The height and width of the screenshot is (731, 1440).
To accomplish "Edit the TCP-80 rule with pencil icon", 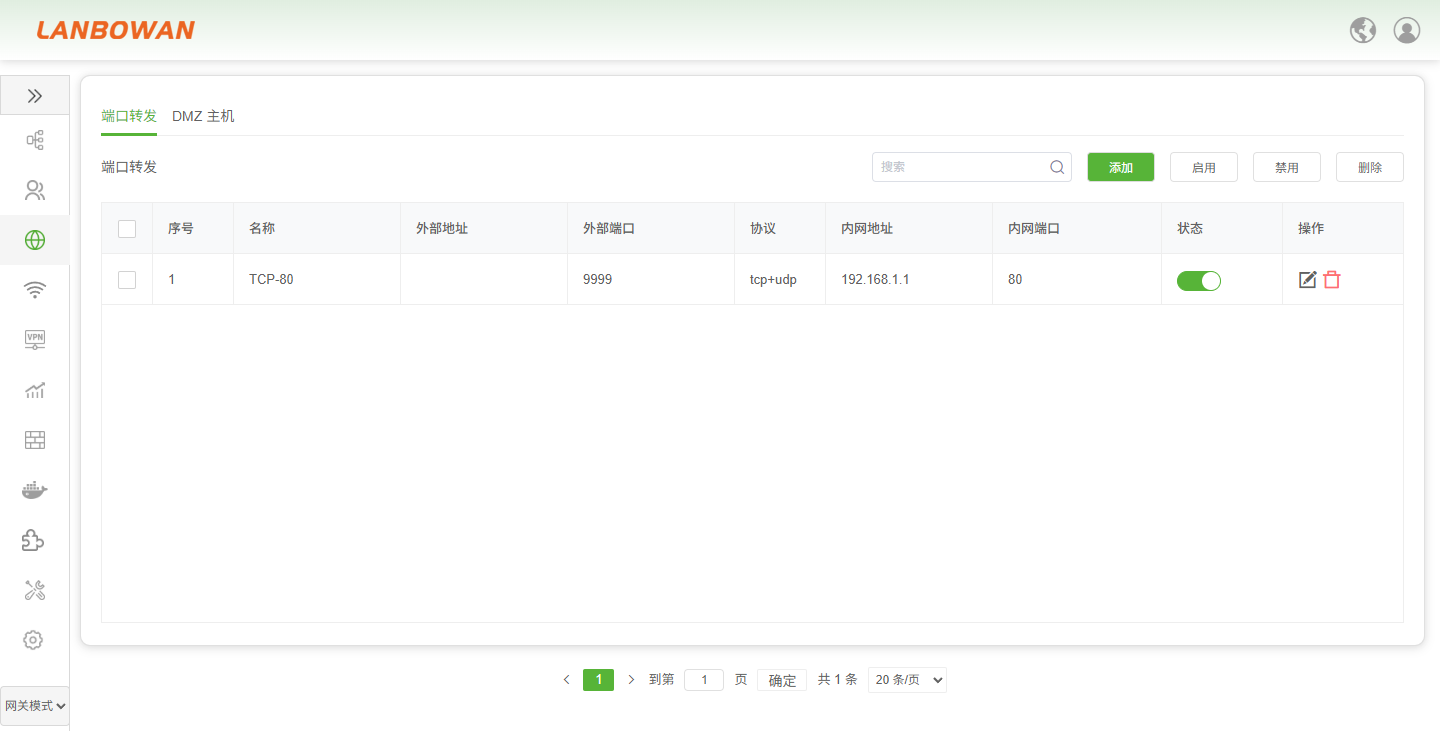I will [1307, 280].
